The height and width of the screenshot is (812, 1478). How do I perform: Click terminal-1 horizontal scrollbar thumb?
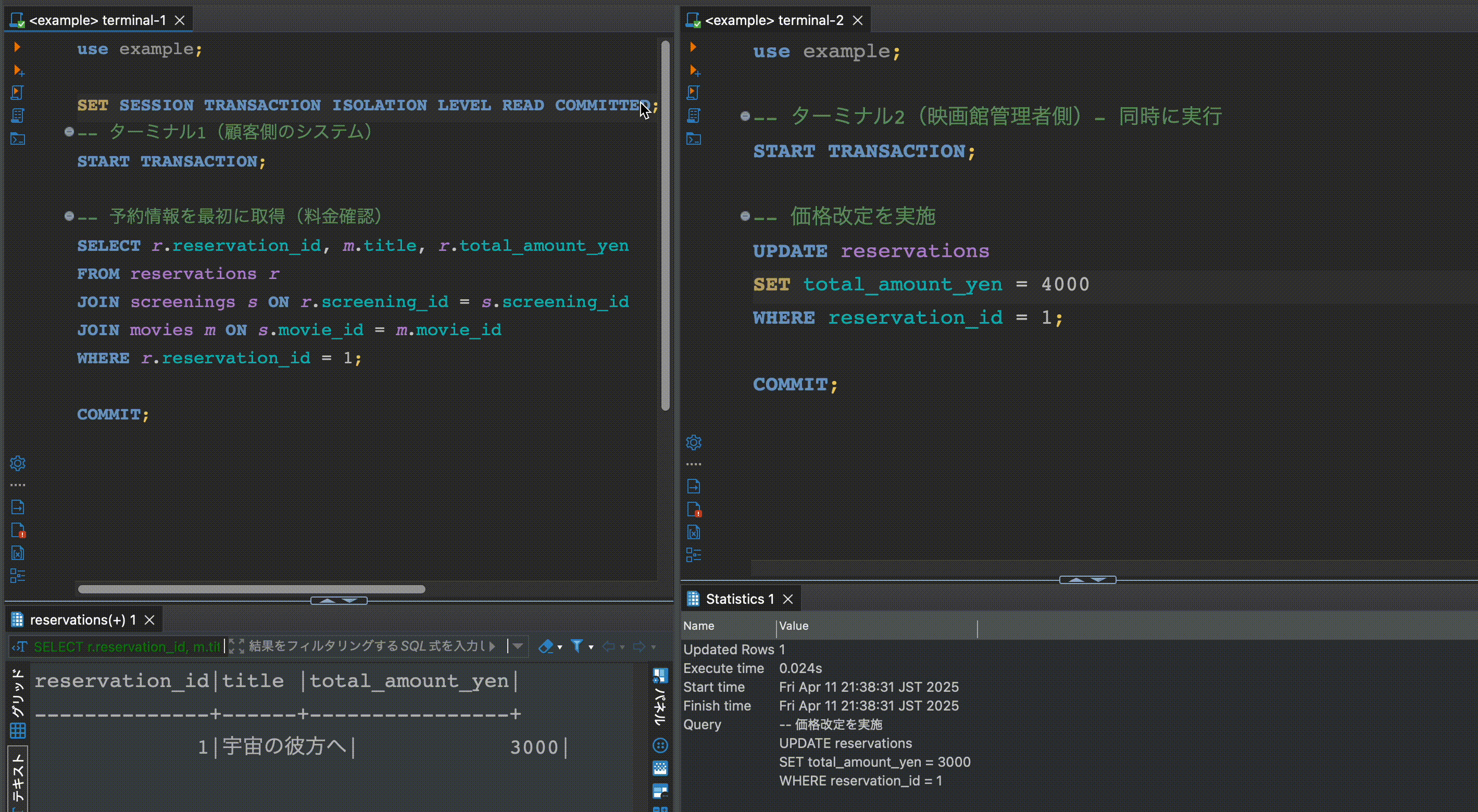(252, 589)
